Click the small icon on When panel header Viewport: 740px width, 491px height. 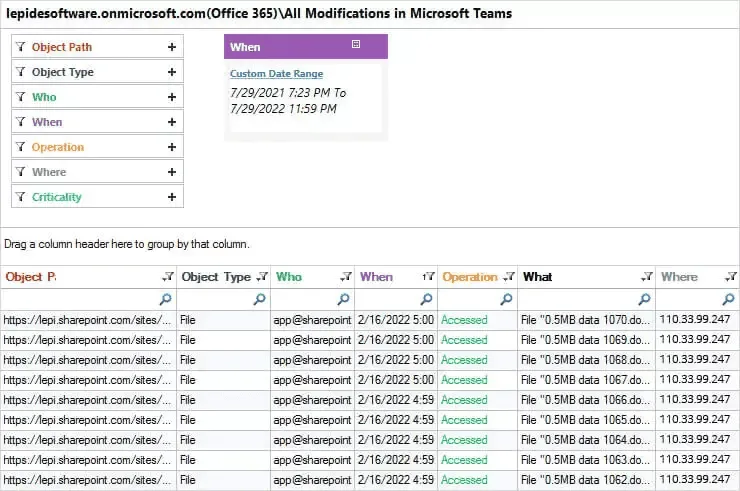[356, 45]
